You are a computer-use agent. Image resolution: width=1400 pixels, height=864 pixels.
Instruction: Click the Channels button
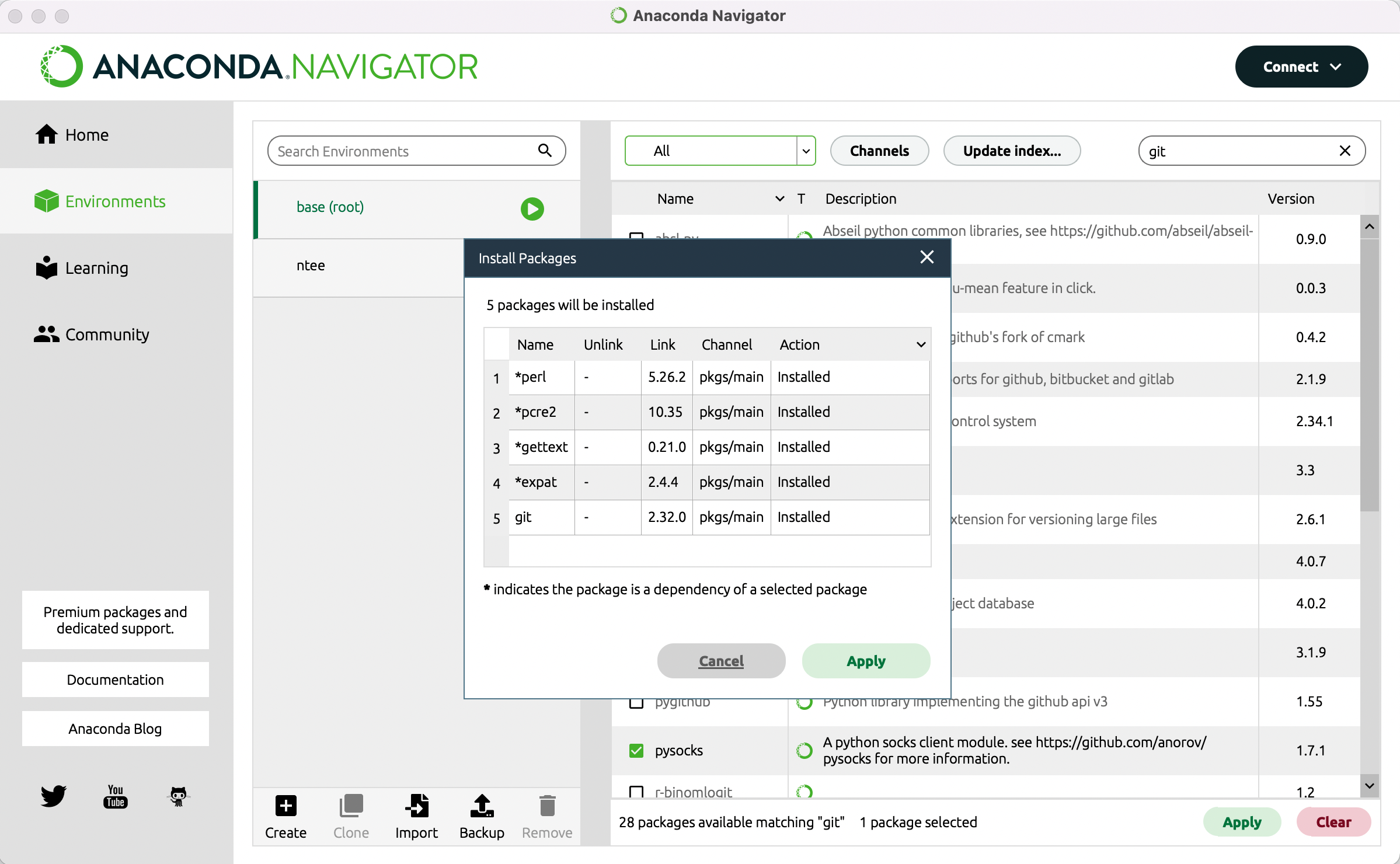pyautogui.click(x=879, y=151)
